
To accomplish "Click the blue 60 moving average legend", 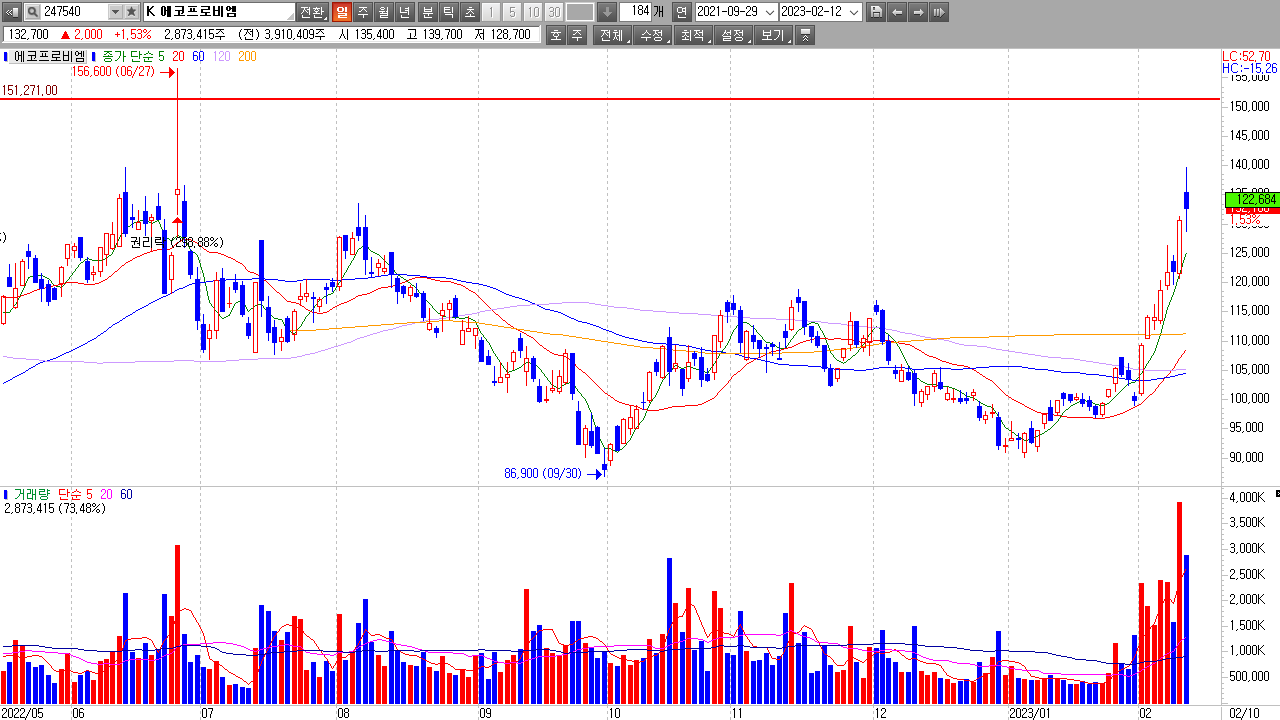I will coord(198,57).
